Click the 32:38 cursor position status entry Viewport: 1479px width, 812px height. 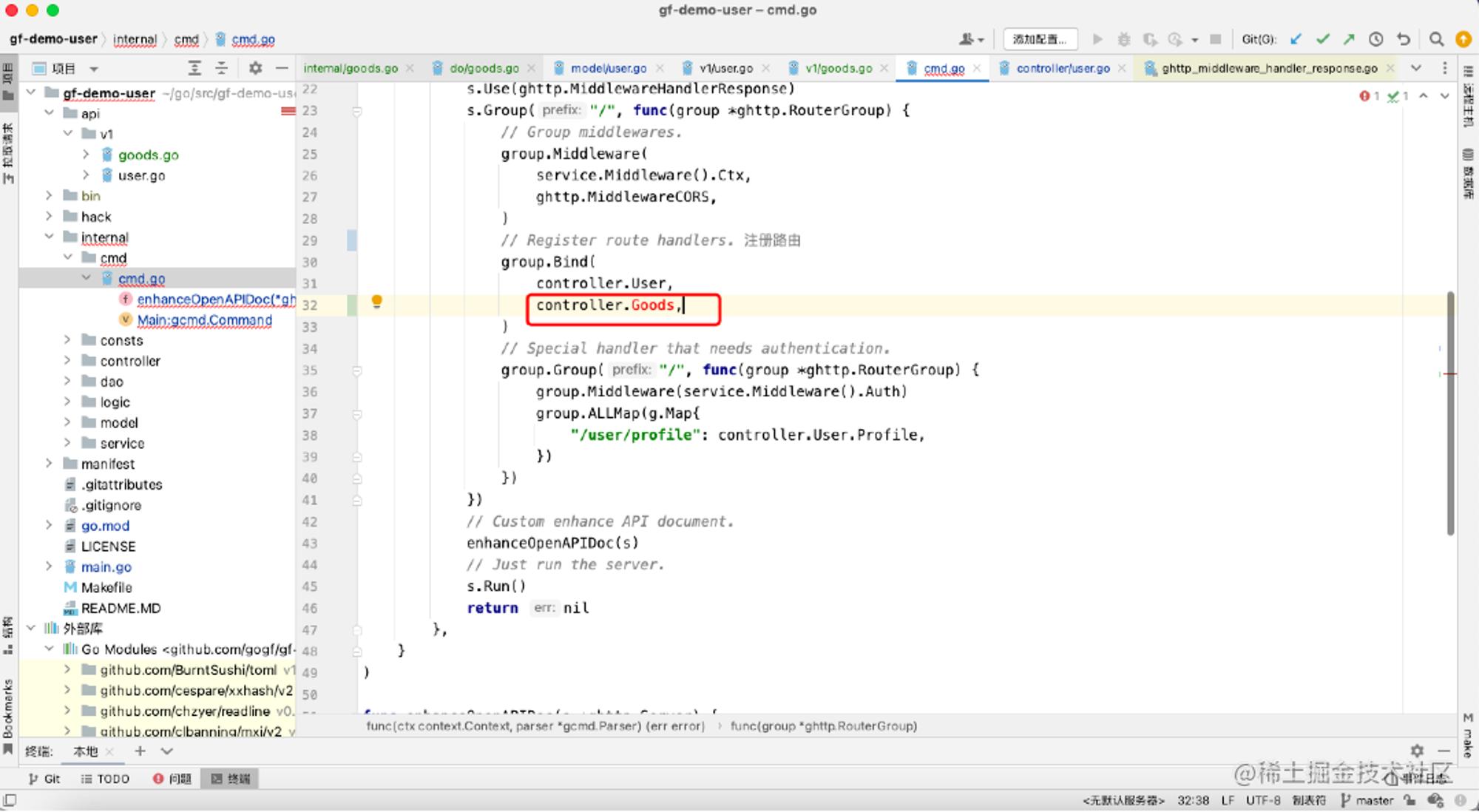tap(1193, 800)
